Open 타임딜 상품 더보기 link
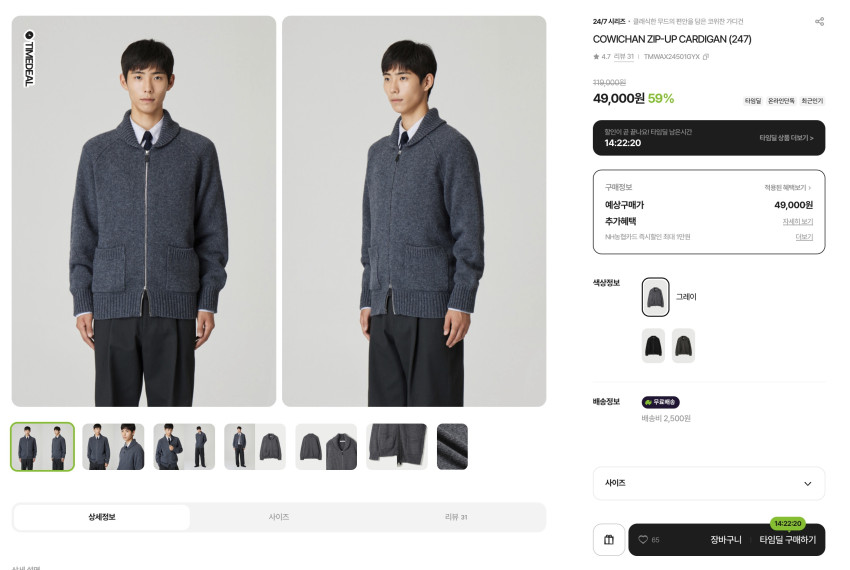This screenshot has width=850, height=570. [786, 138]
